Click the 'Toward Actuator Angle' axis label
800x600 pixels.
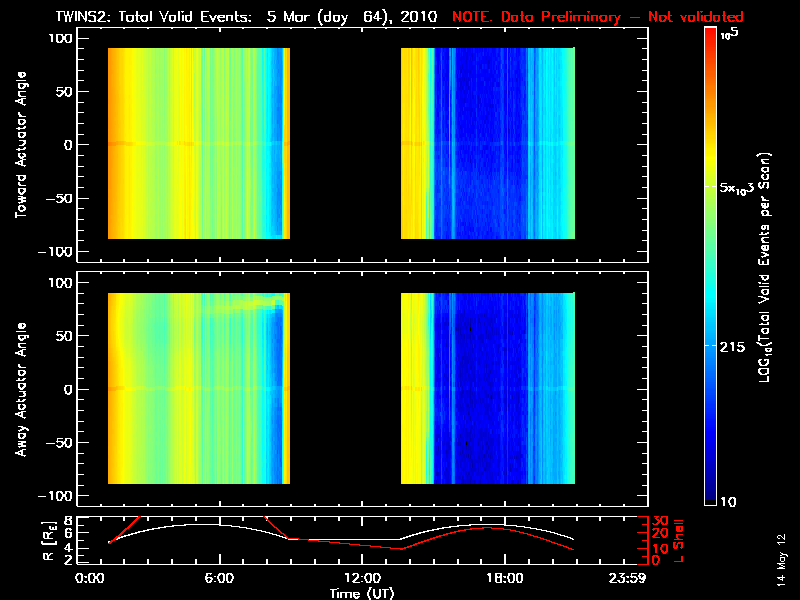(20, 146)
